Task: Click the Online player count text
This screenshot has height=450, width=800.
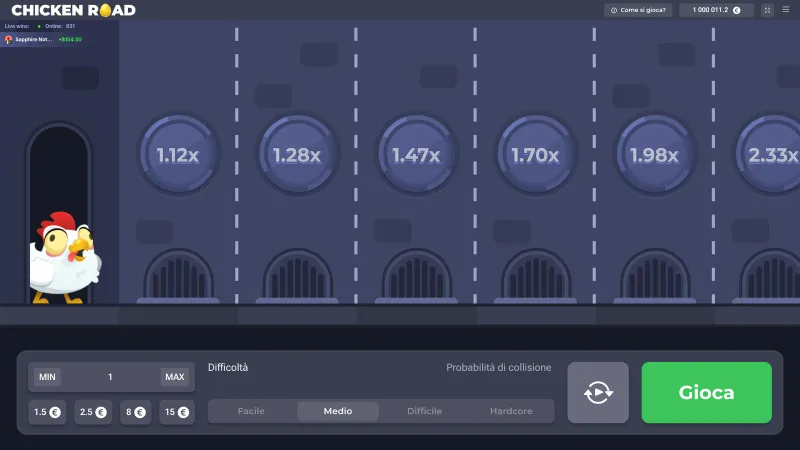Action: [x=60, y=26]
